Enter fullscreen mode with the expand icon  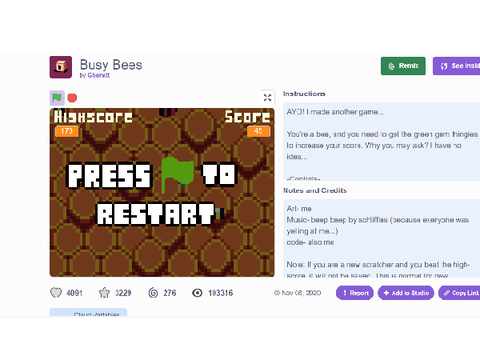[267, 98]
